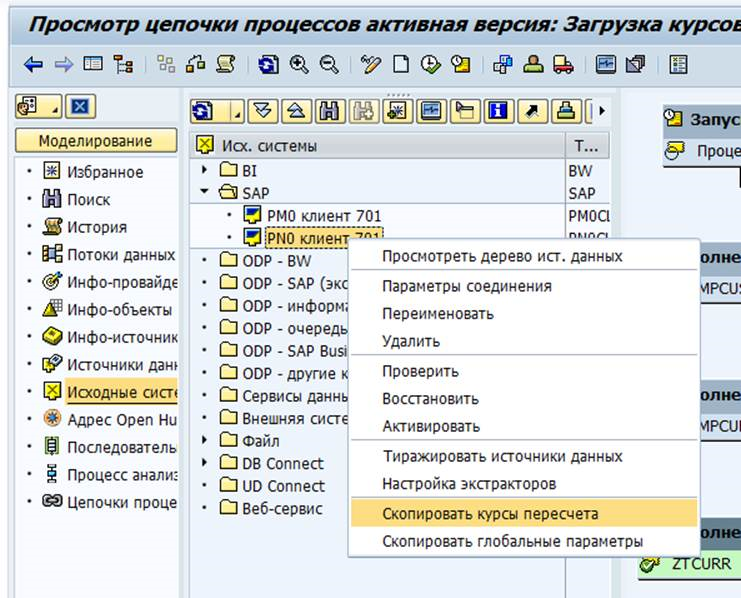Screen dimensions: 741x598
Task: Expand the DB Connect folder node
Action: coord(204,462)
